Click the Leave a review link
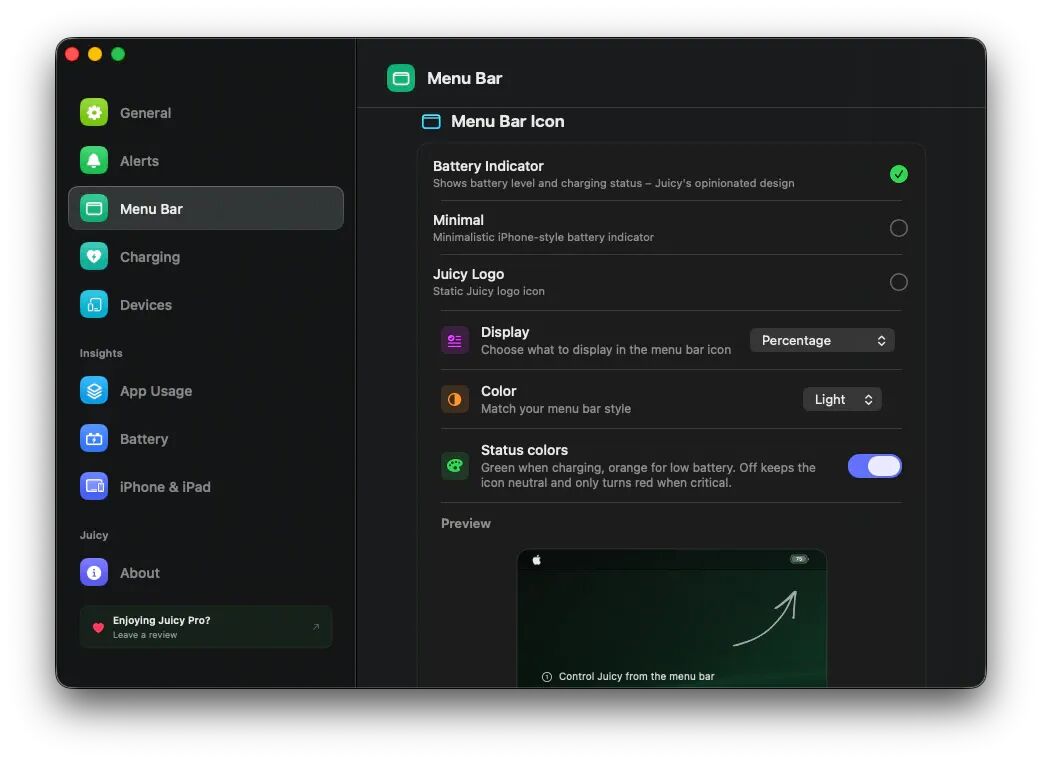This screenshot has height=762, width=1042. (145, 635)
